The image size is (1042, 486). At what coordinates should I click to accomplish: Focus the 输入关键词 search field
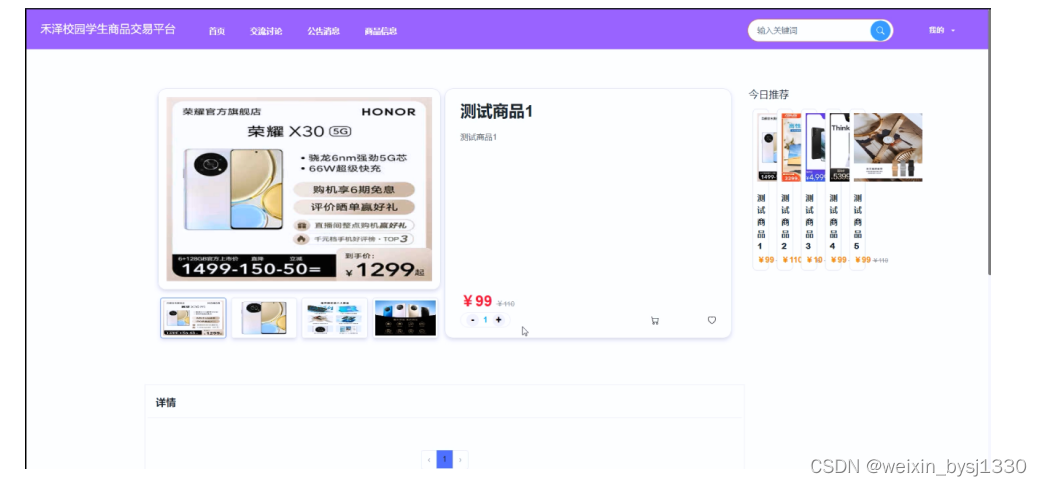click(x=811, y=31)
